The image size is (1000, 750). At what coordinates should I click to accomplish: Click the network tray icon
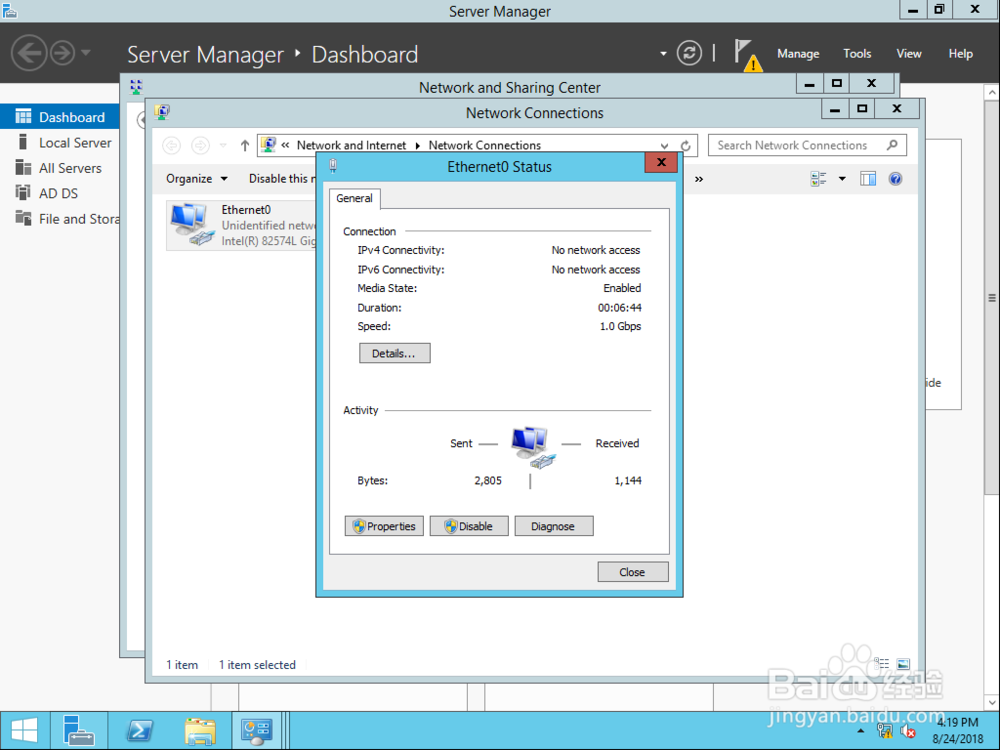coord(885,731)
